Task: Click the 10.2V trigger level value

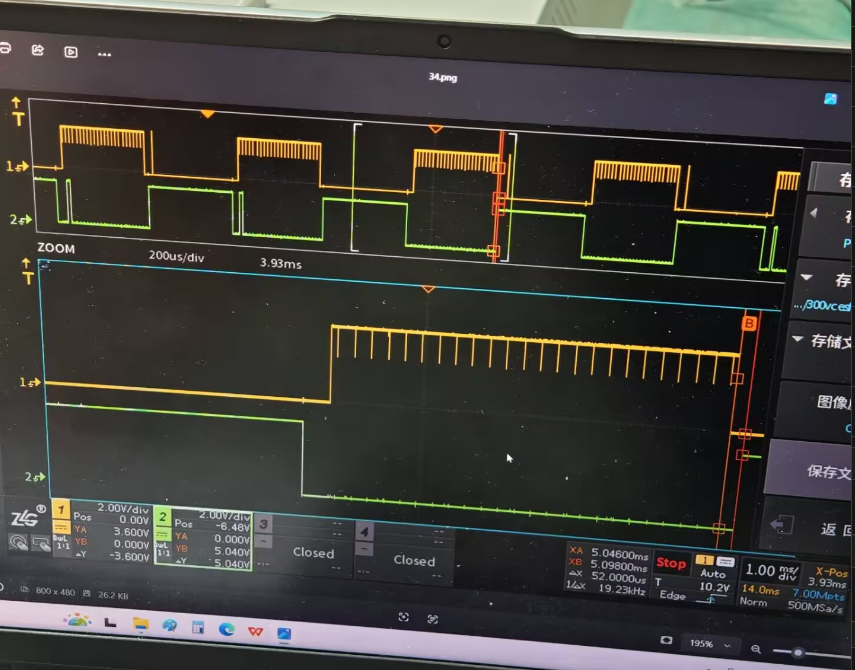Action: tap(714, 587)
